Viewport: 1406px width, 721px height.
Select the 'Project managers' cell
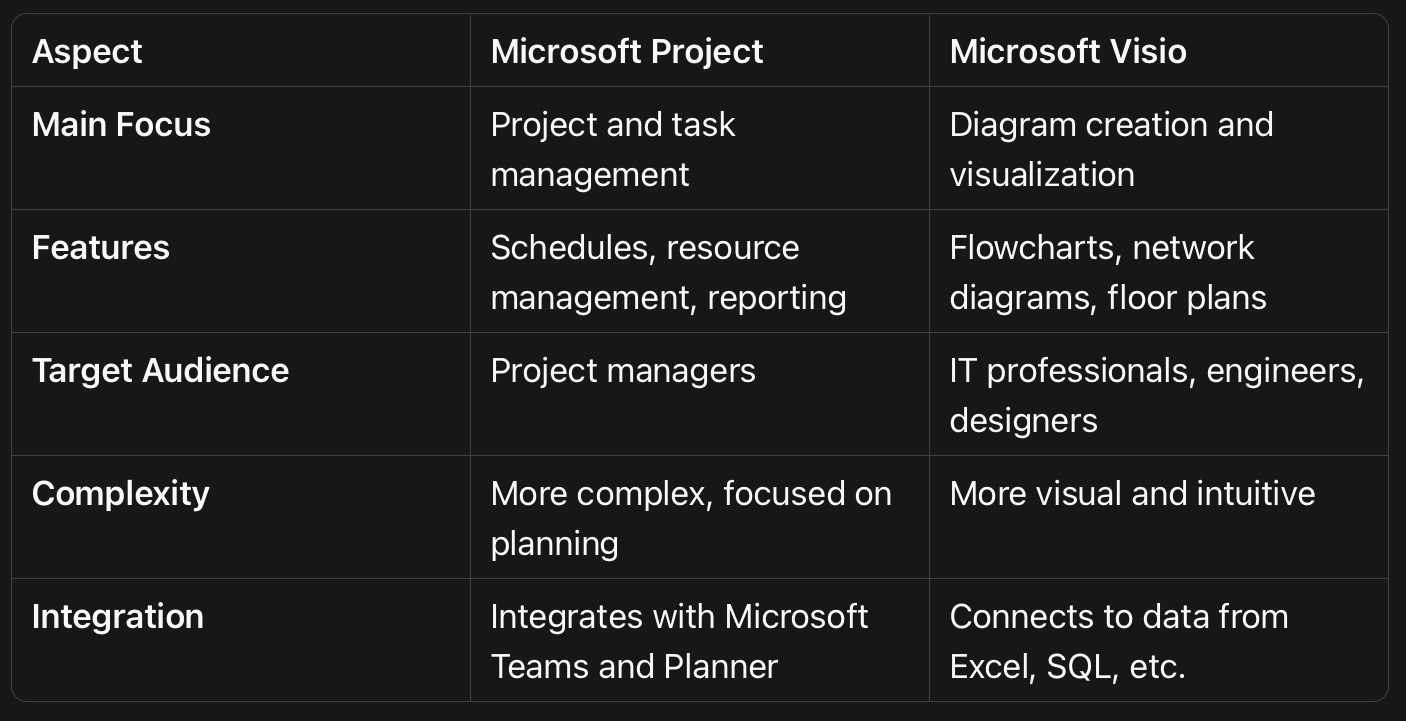tap(623, 371)
